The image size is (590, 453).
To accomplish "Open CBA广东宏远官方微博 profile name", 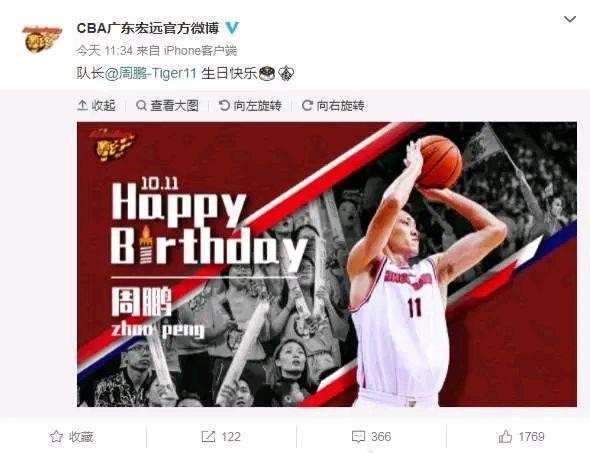I will coord(148,28).
